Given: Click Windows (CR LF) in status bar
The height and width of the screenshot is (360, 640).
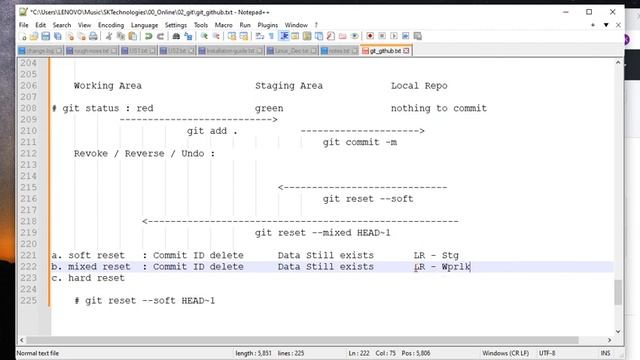Looking at the screenshot, I should (x=505, y=353).
